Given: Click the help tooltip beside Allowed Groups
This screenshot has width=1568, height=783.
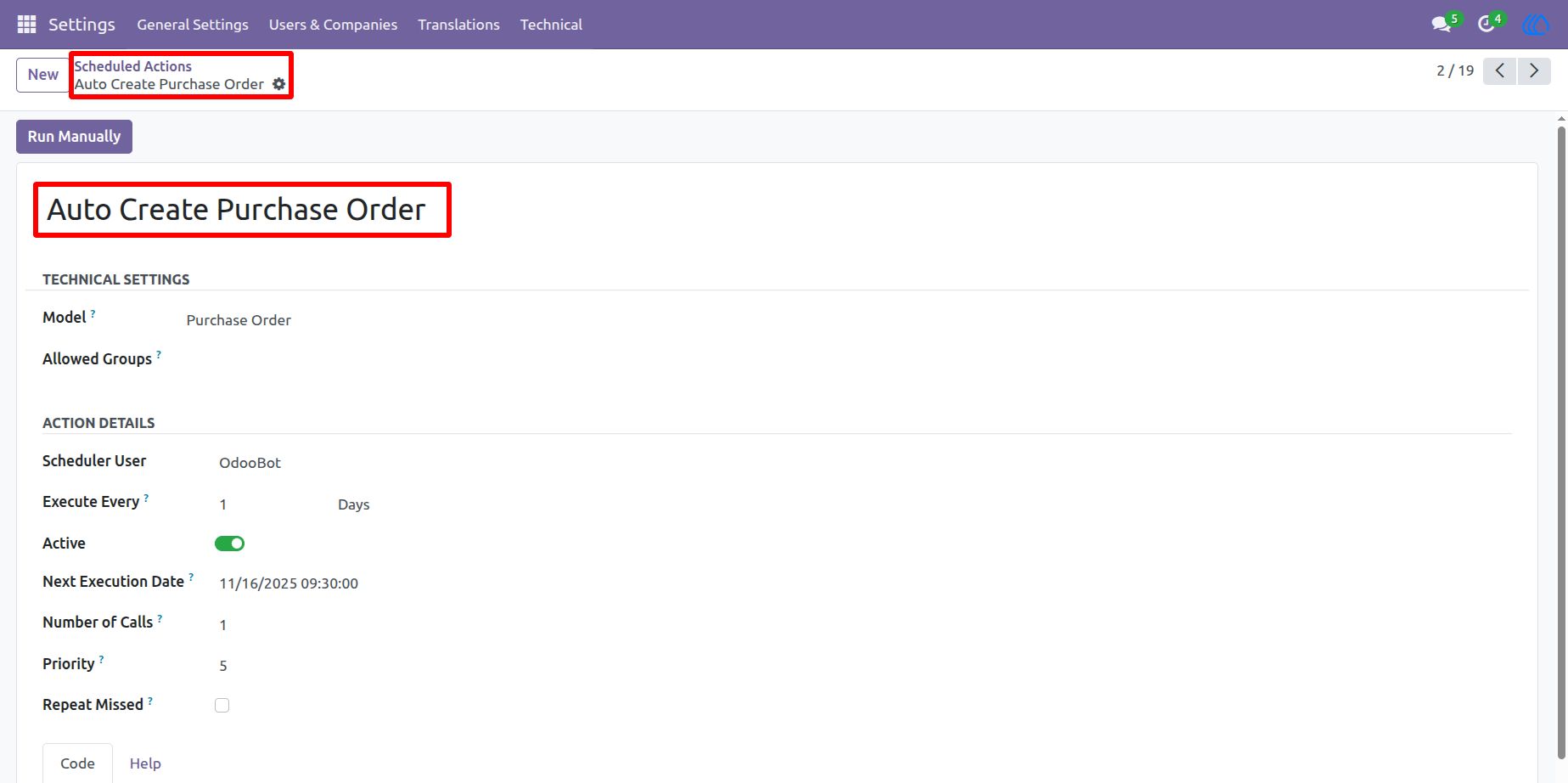Looking at the screenshot, I should point(159,355).
